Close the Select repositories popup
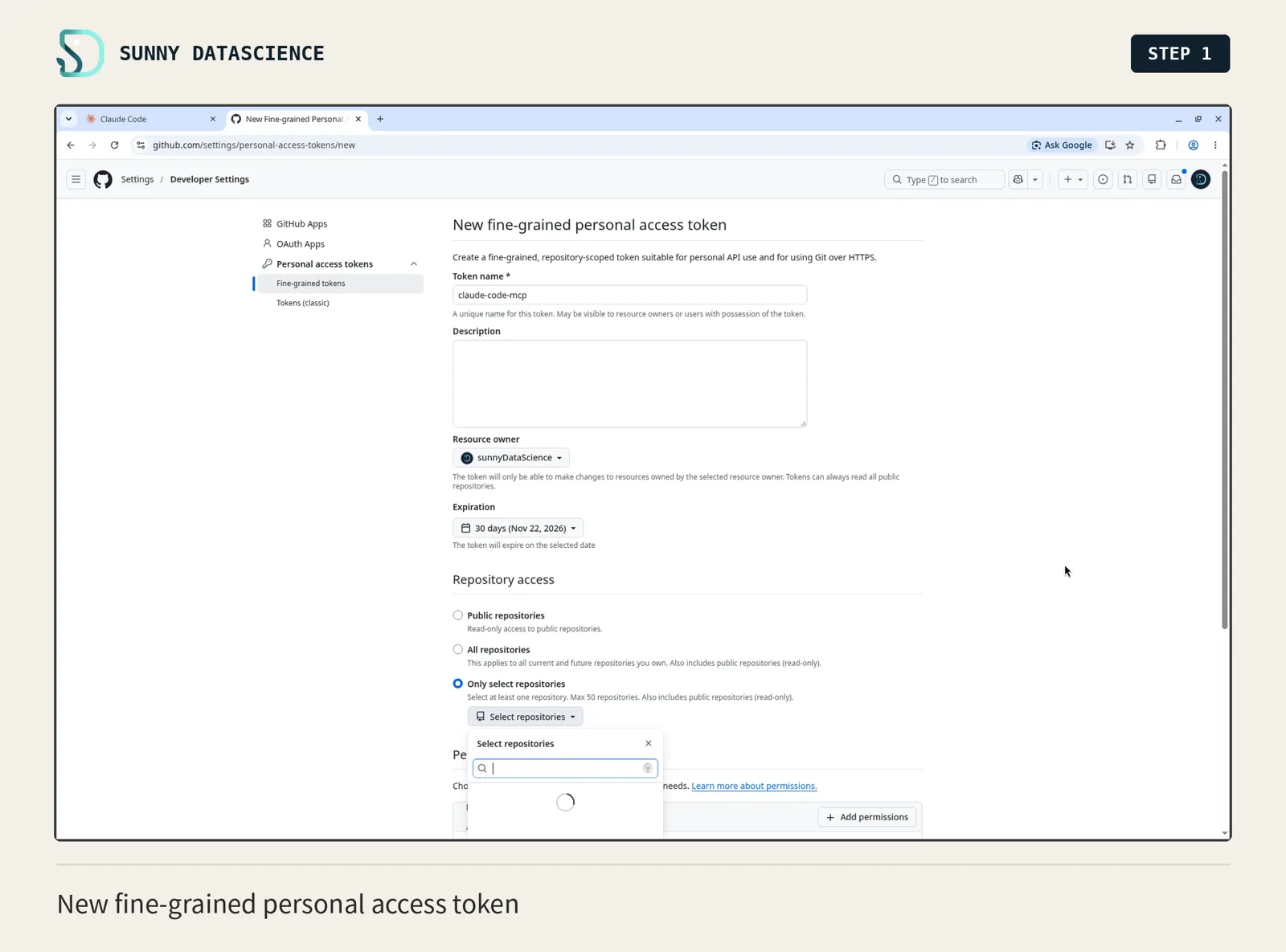This screenshot has width=1286, height=952. pos(649,743)
